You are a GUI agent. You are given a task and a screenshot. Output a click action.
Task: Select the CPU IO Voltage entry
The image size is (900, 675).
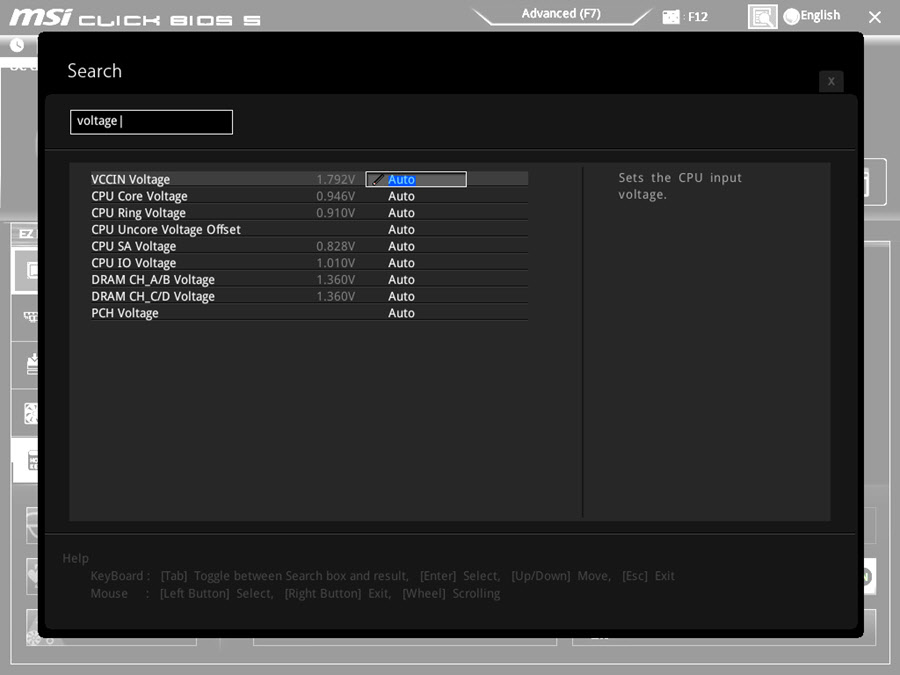(x=133, y=263)
